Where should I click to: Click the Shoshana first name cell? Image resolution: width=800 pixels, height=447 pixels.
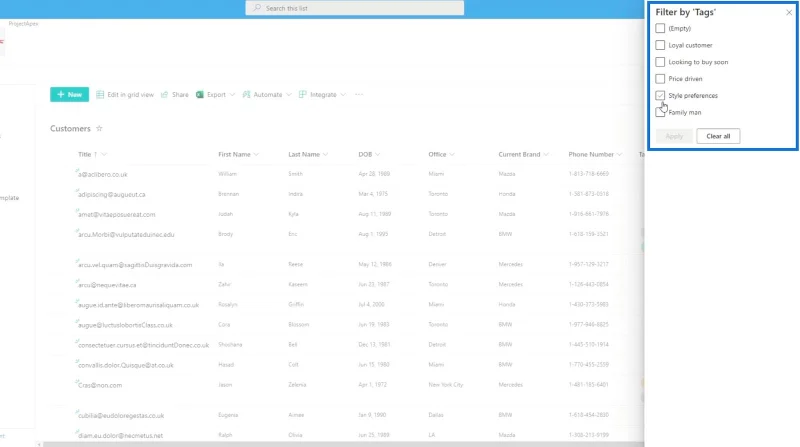pos(230,344)
